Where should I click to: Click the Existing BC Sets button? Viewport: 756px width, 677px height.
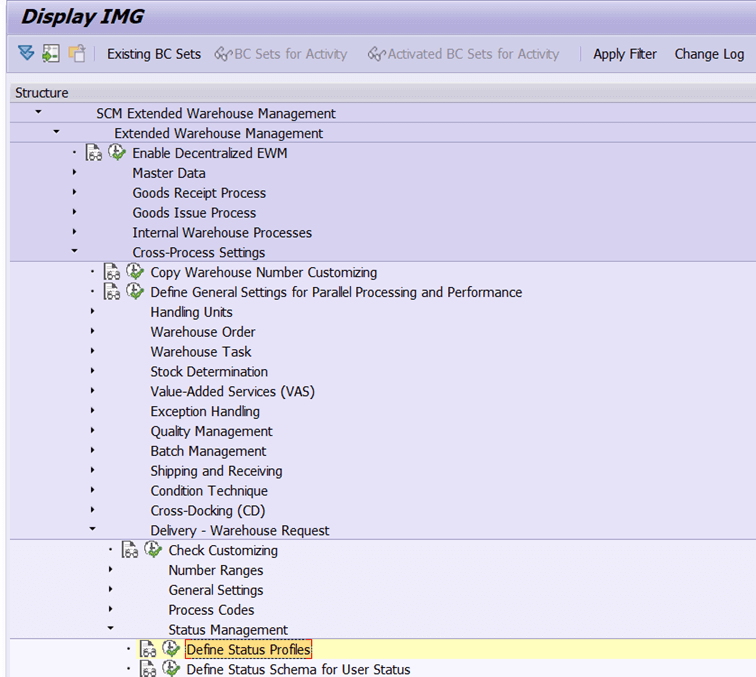coord(154,54)
